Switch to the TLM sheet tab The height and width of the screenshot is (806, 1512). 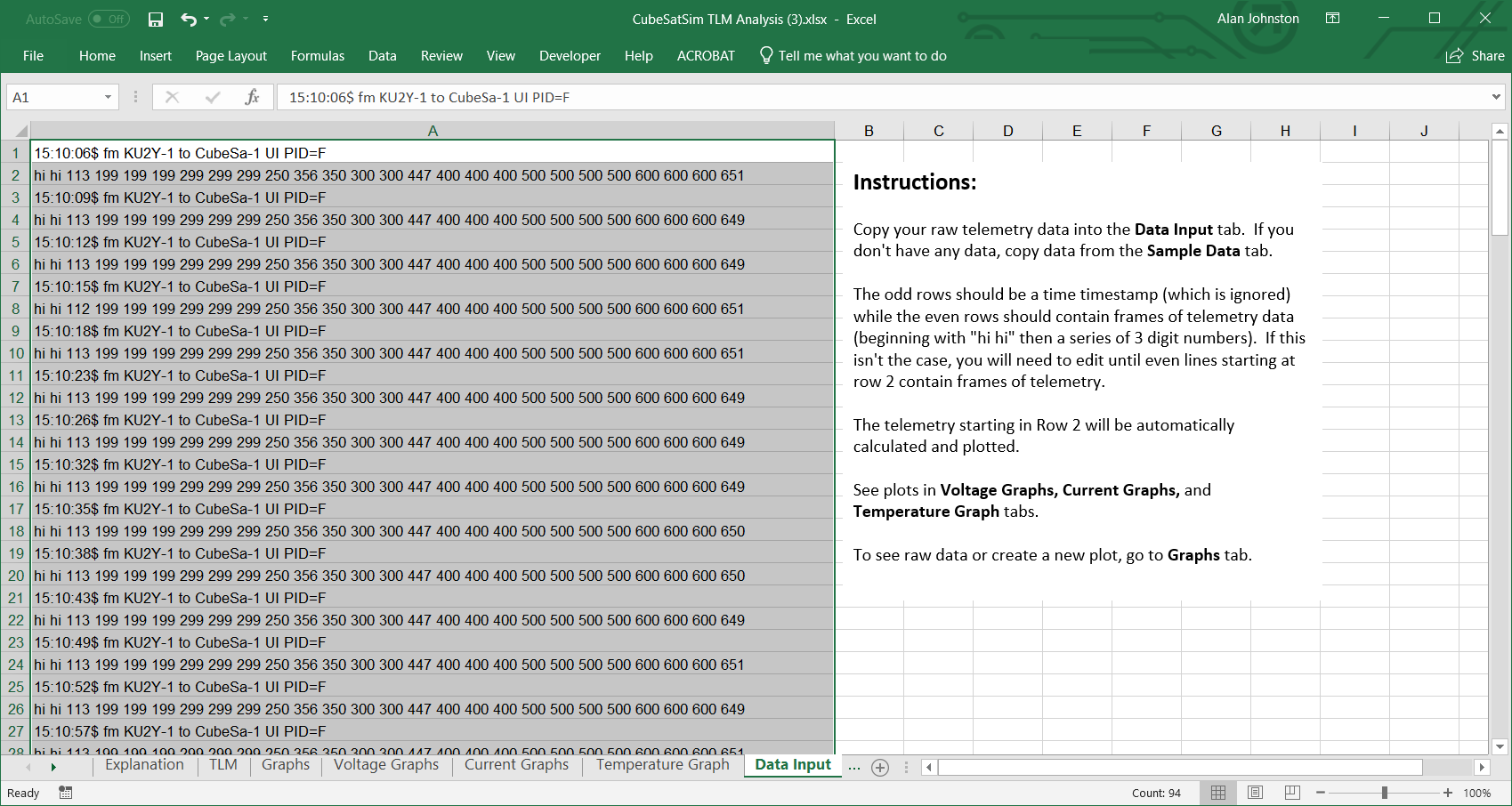coord(223,765)
